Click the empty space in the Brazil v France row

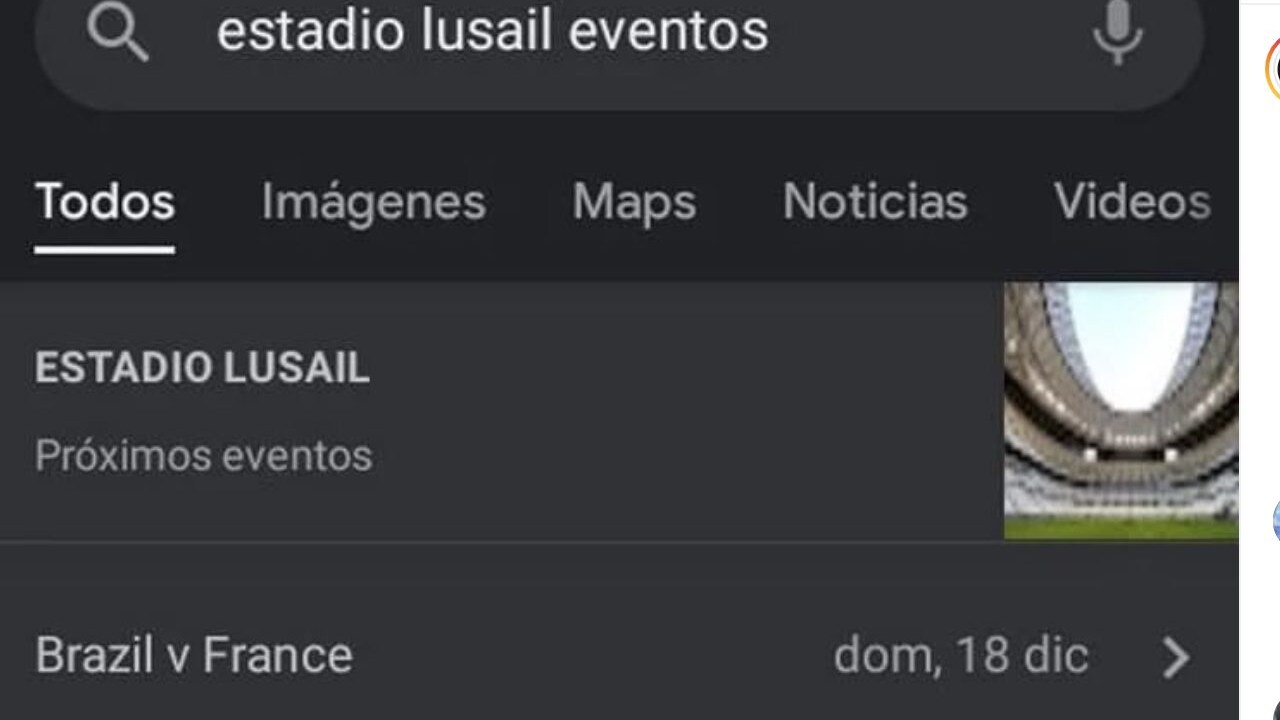pyautogui.click(x=590, y=656)
